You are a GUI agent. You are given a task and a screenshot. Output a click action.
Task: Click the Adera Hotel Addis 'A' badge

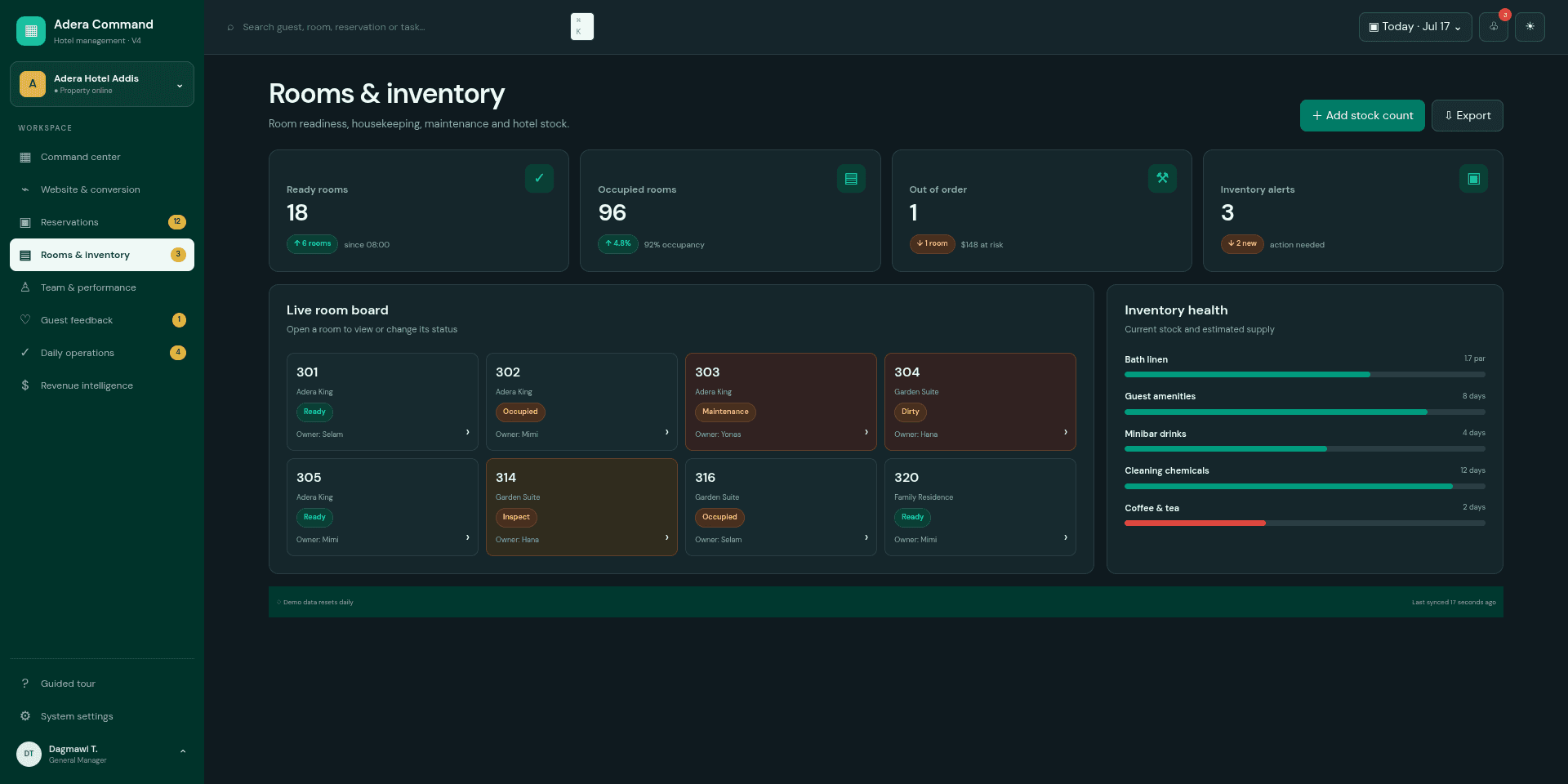click(x=33, y=84)
